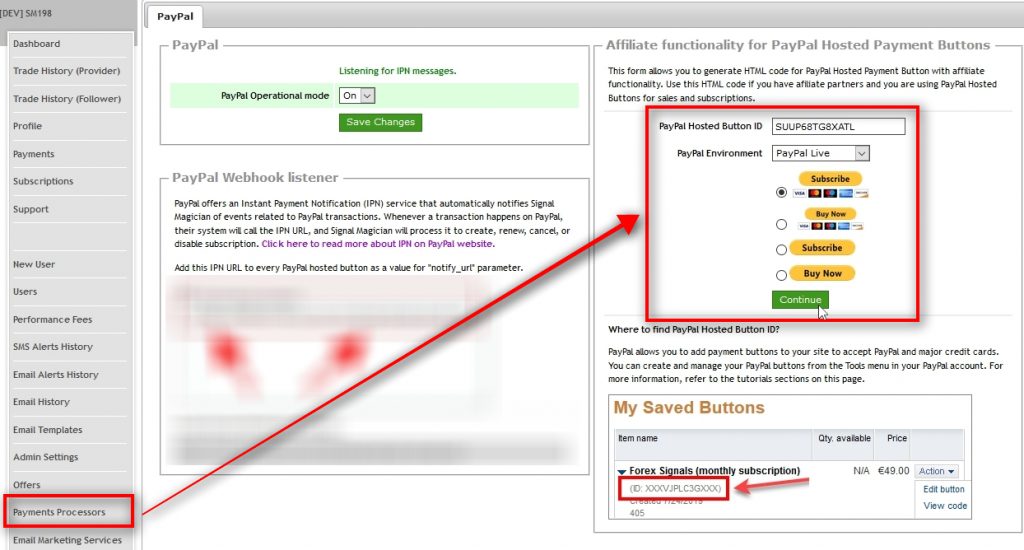Open the Action dropdown in My Saved Buttons
This screenshot has height=550, width=1024.
(x=937, y=471)
